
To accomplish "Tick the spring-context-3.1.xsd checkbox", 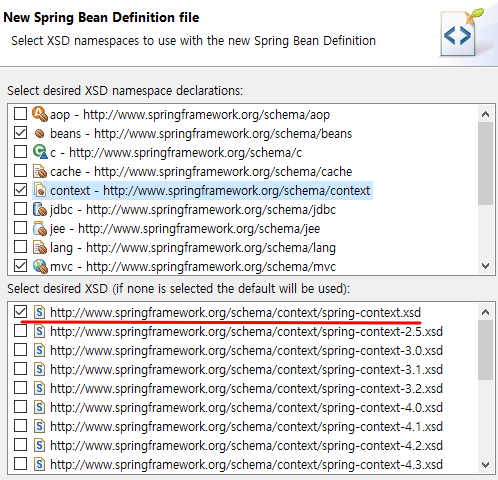I will point(20,369).
